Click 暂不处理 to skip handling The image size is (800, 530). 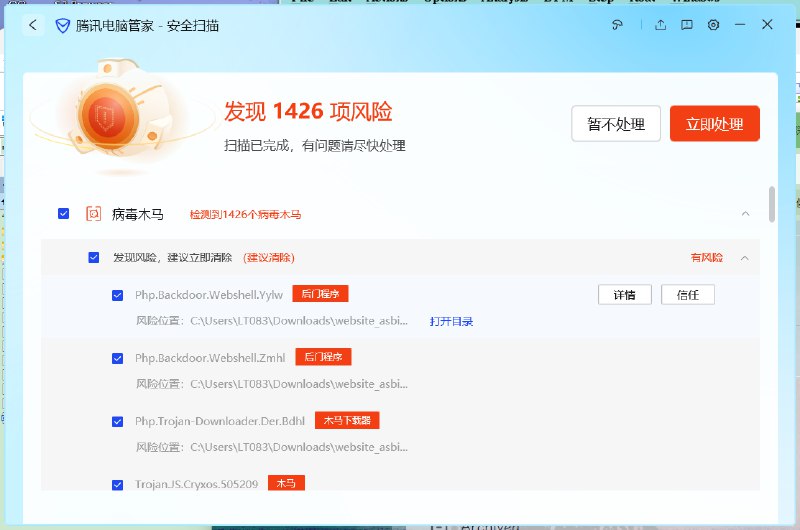[616, 123]
